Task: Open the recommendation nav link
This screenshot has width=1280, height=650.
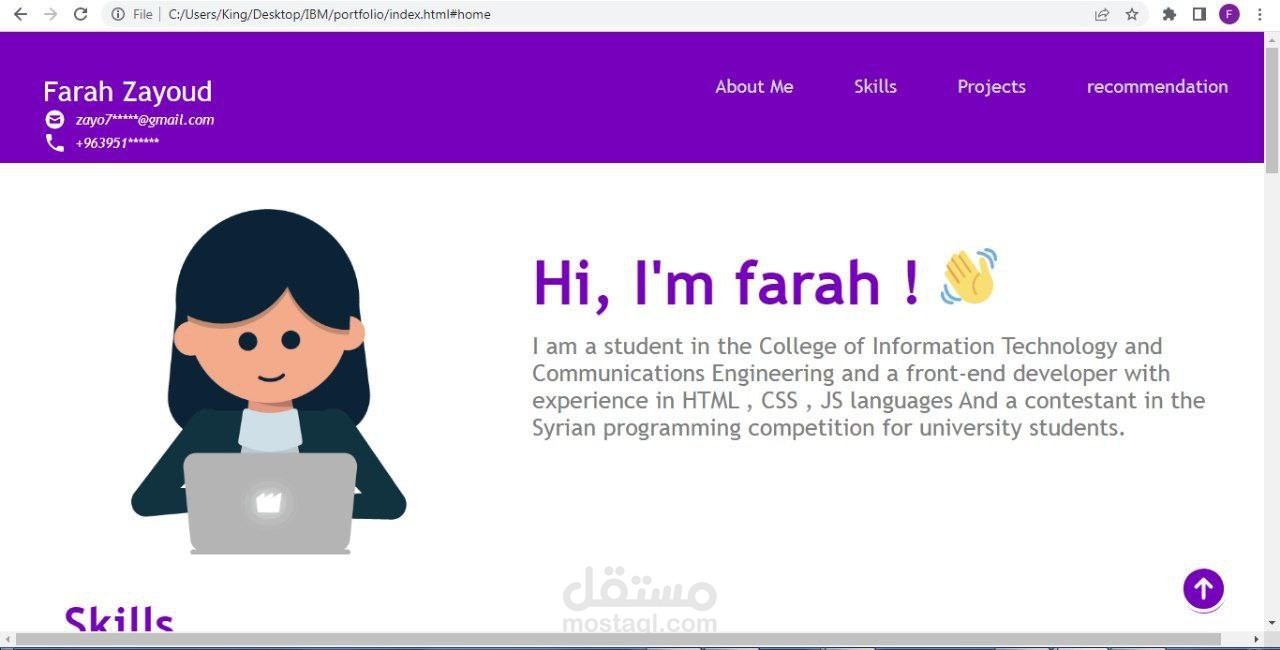Action: pos(1157,87)
